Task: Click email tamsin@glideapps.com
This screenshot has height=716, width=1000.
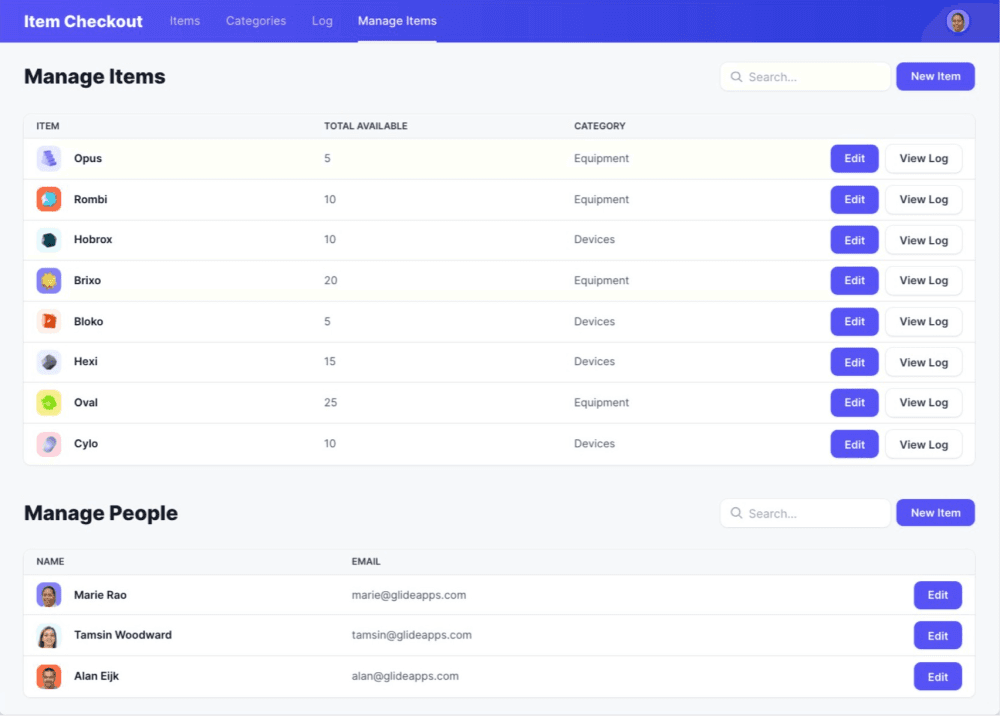Action: (x=411, y=635)
